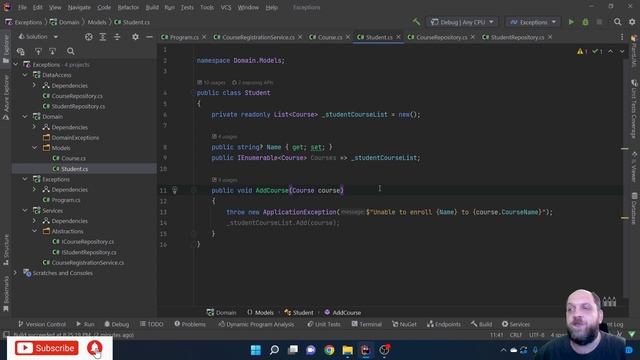The image size is (640, 360).
Task: Click the Student breadcrumb at editor bottom
Action: click(x=299, y=313)
